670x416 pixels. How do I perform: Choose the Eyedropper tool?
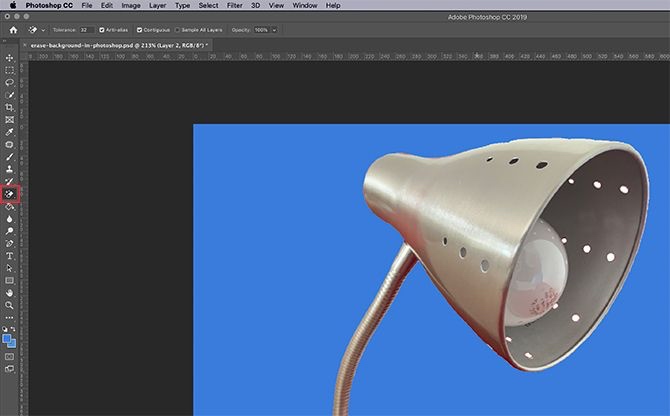click(x=9, y=132)
